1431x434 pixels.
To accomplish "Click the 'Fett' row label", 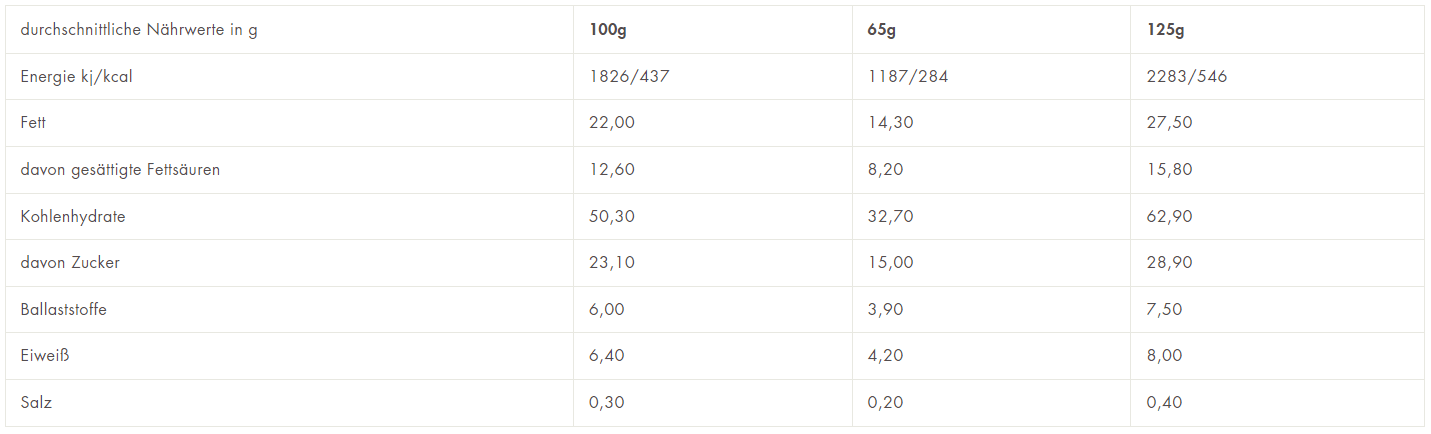I will point(33,123).
